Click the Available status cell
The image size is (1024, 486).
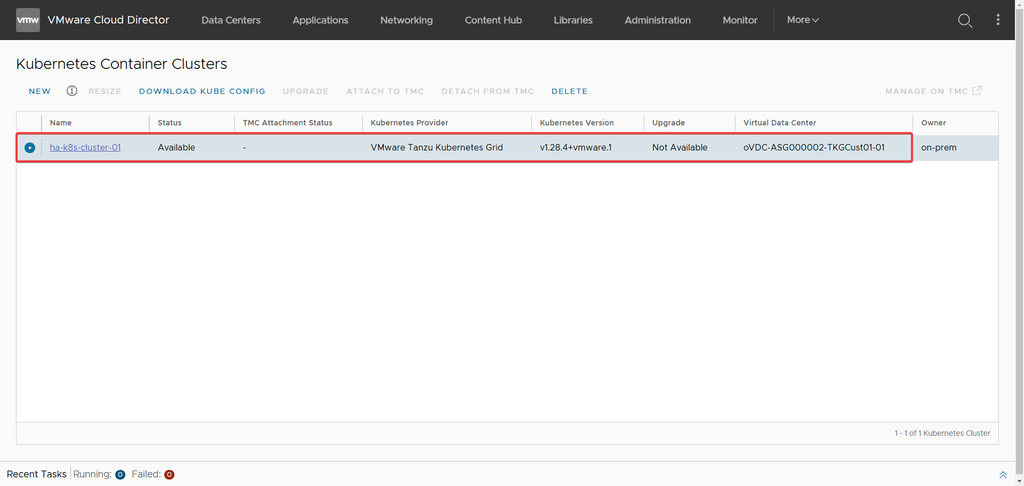tap(176, 148)
